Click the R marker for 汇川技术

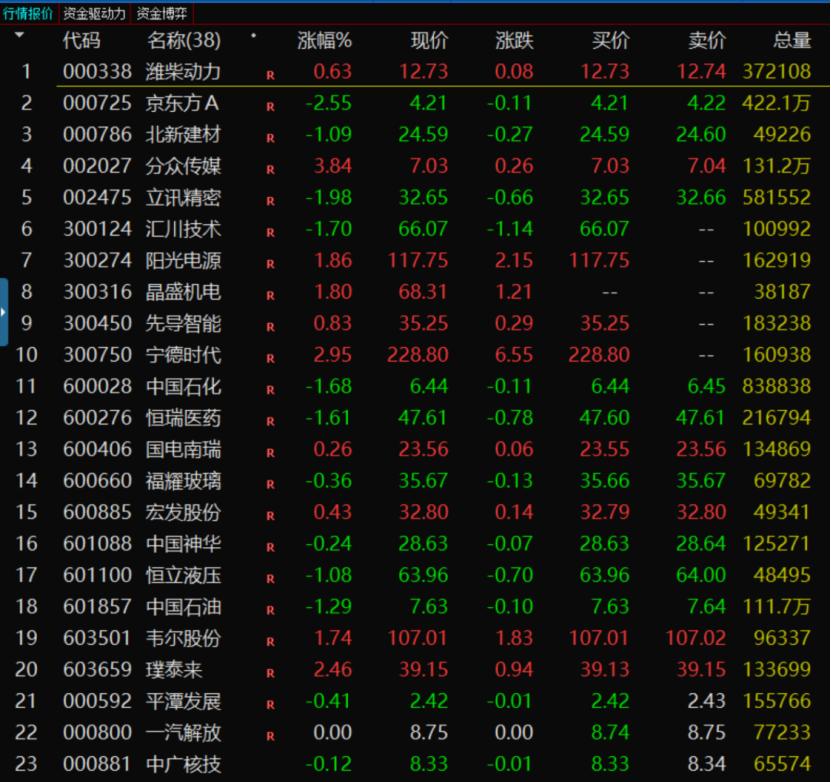point(270,233)
